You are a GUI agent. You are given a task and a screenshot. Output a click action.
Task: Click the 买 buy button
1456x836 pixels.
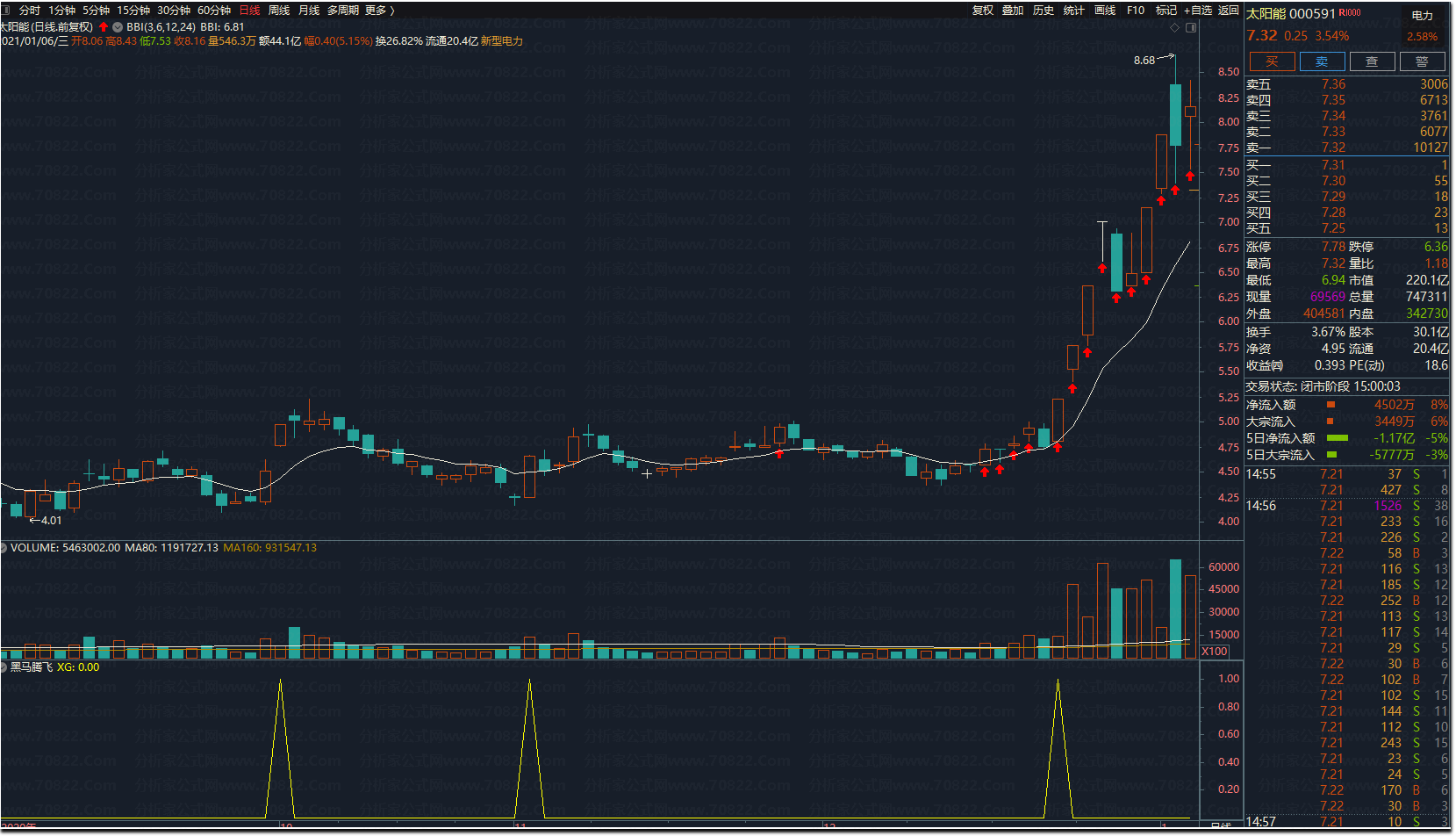coord(1272,61)
